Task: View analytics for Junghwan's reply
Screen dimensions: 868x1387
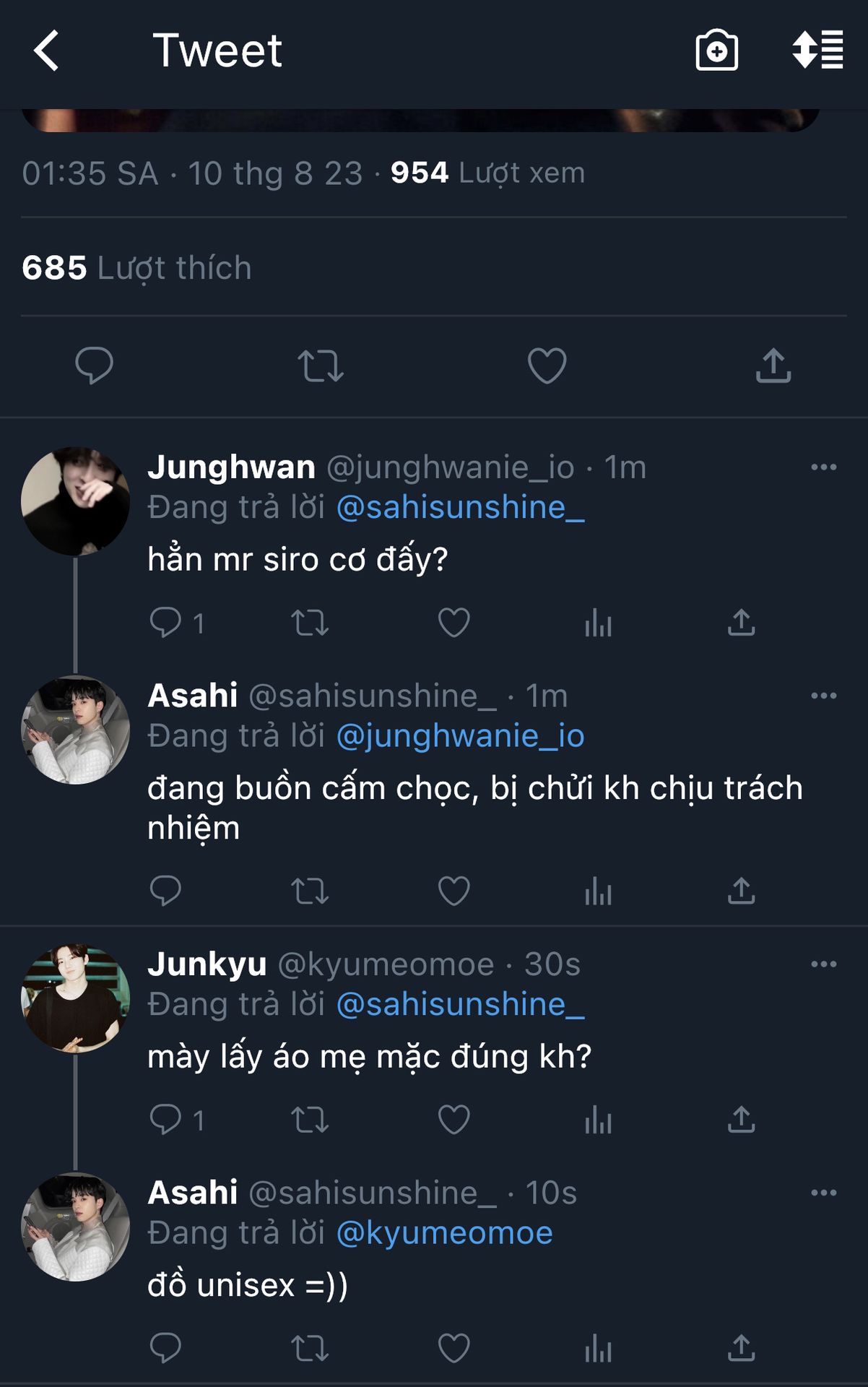Action: pos(598,623)
